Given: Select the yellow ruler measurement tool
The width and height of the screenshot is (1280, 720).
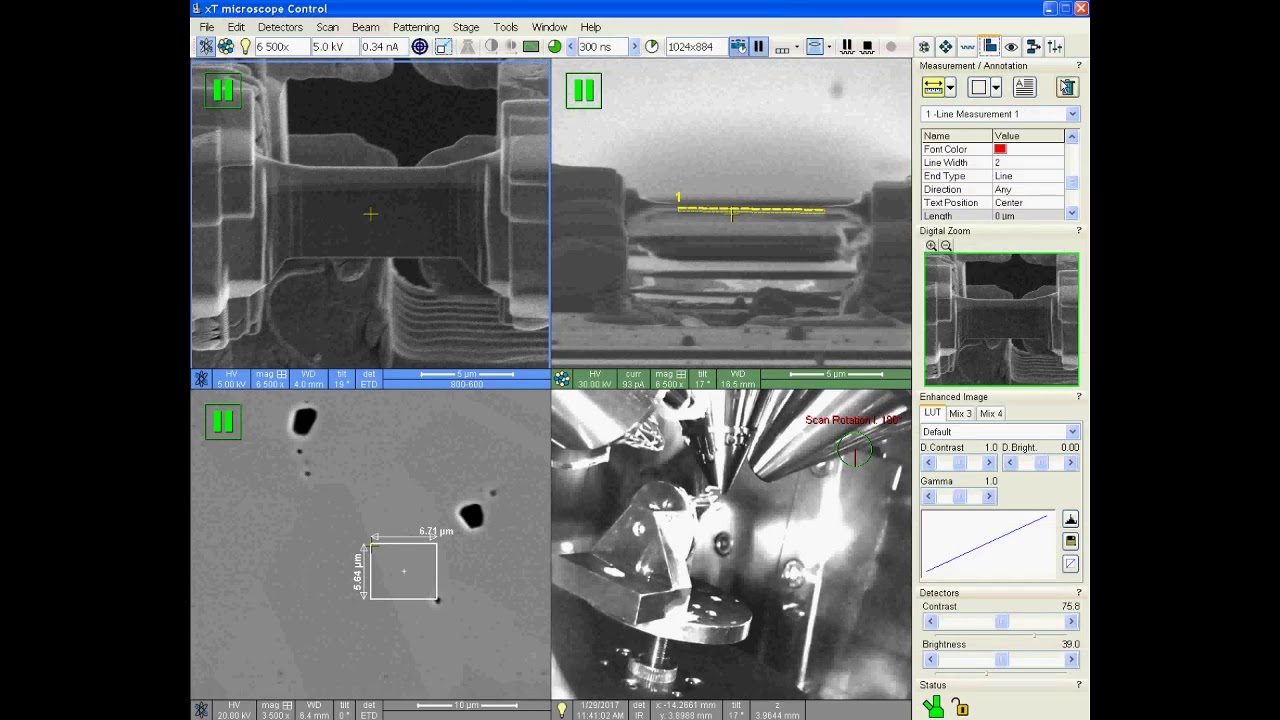Looking at the screenshot, I should click(933, 87).
